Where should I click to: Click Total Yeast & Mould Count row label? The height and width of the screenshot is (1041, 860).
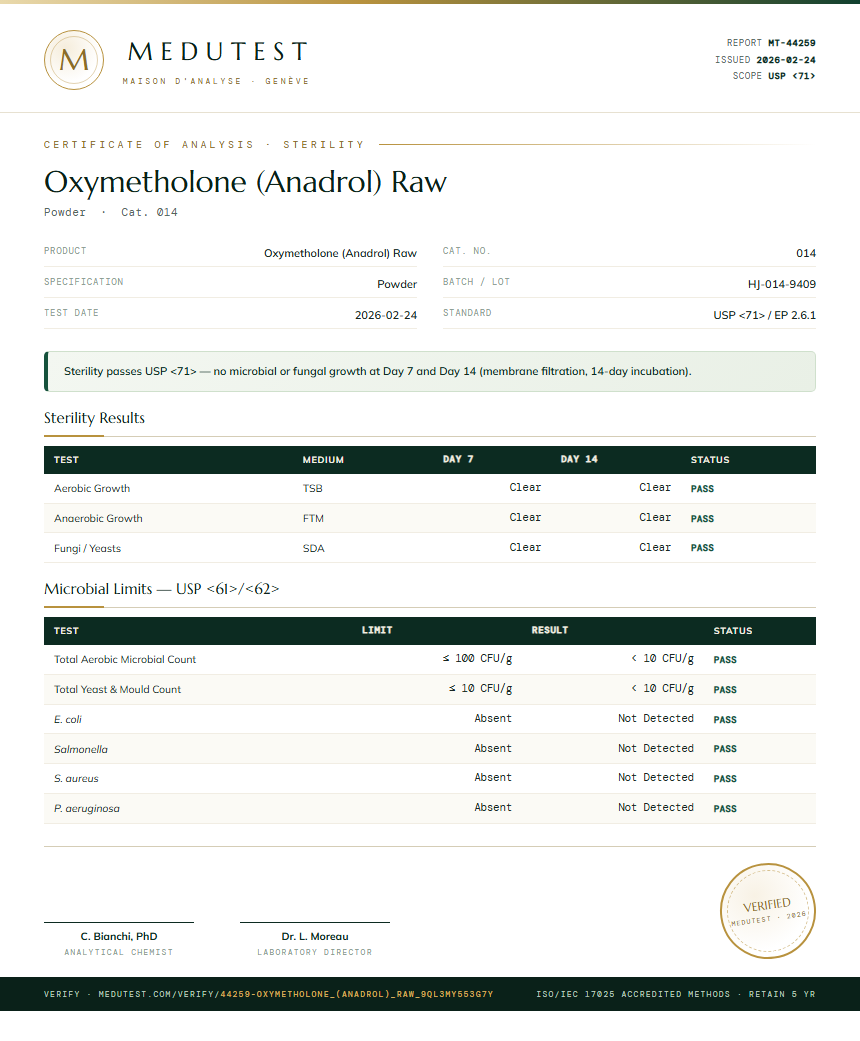click(x=117, y=690)
